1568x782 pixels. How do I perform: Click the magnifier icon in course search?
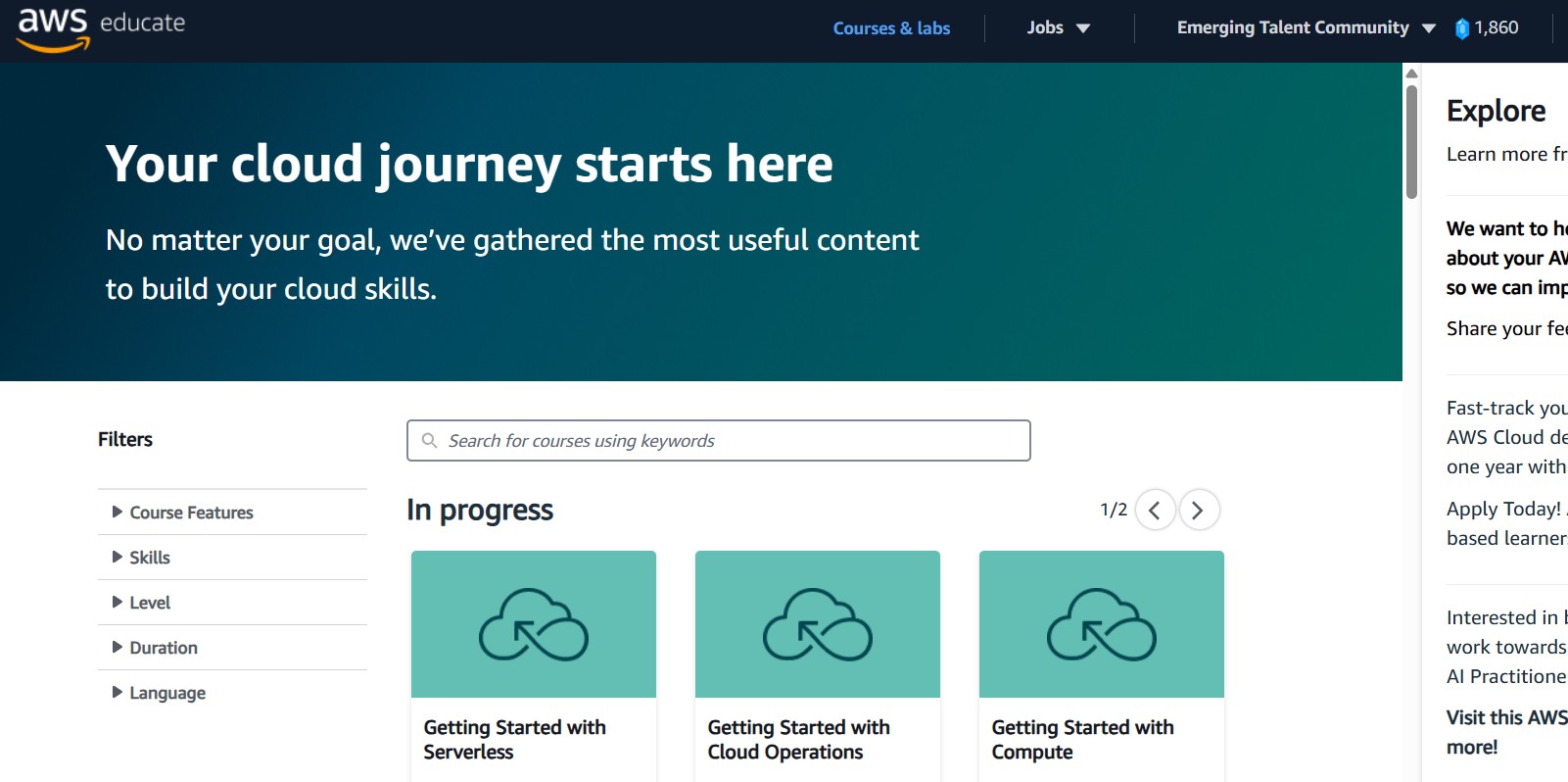[x=429, y=441]
